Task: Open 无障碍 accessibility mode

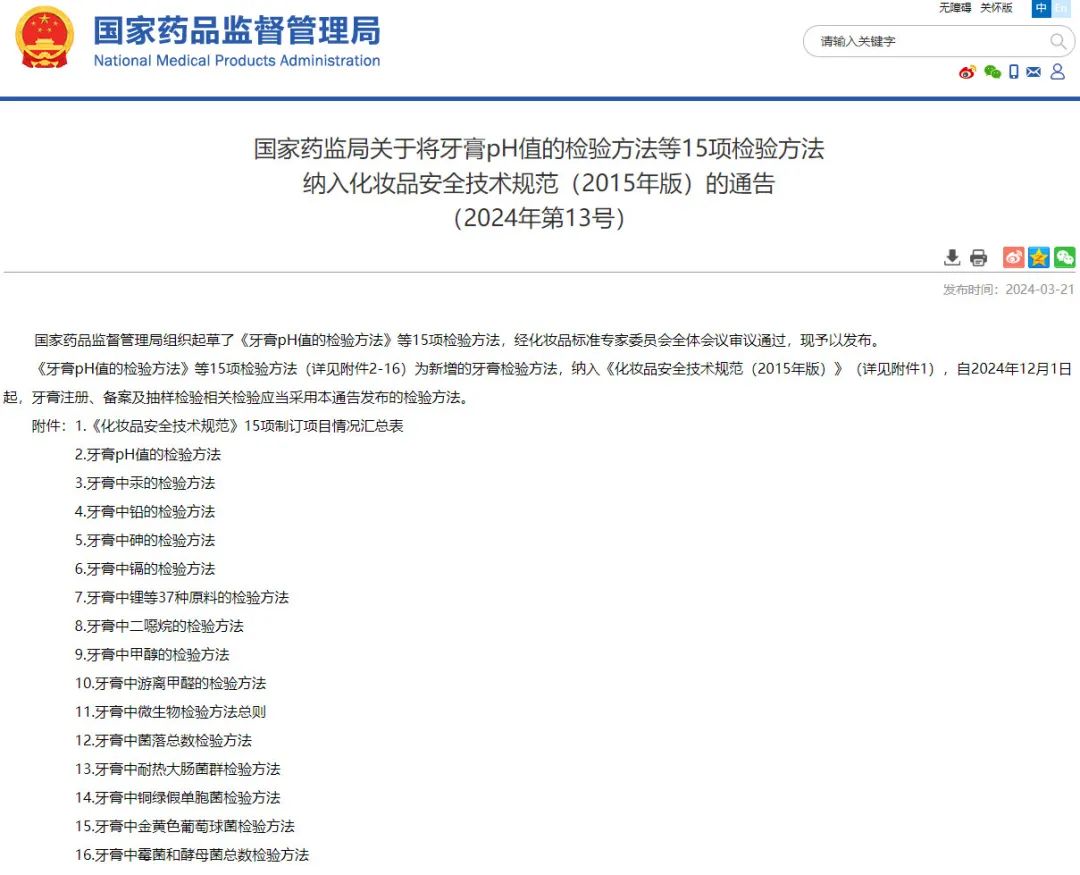Action: click(955, 8)
